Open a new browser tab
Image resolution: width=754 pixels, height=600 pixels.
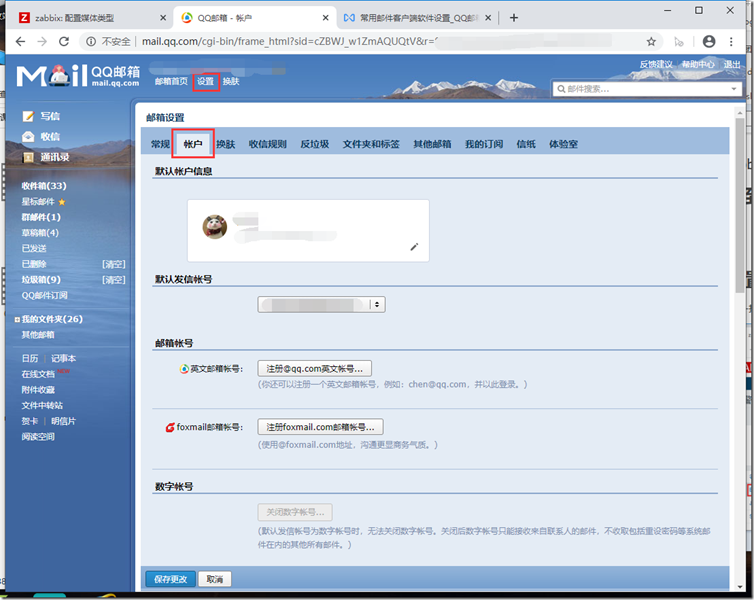click(x=514, y=18)
